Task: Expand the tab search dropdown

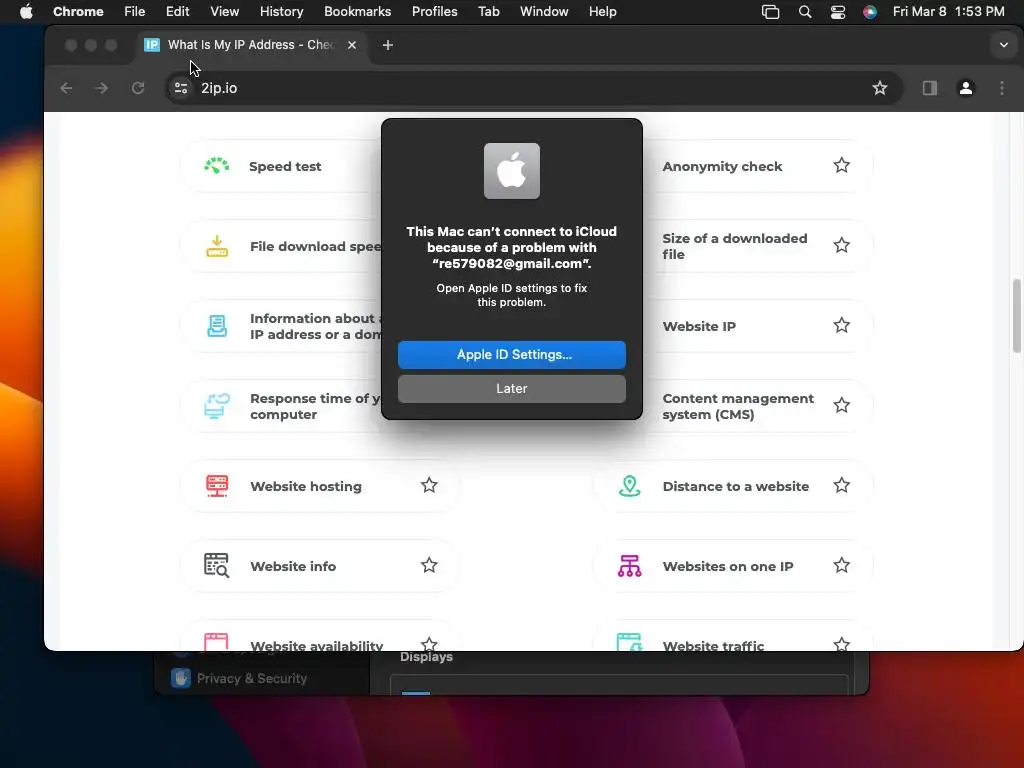Action: point(1004,45)
